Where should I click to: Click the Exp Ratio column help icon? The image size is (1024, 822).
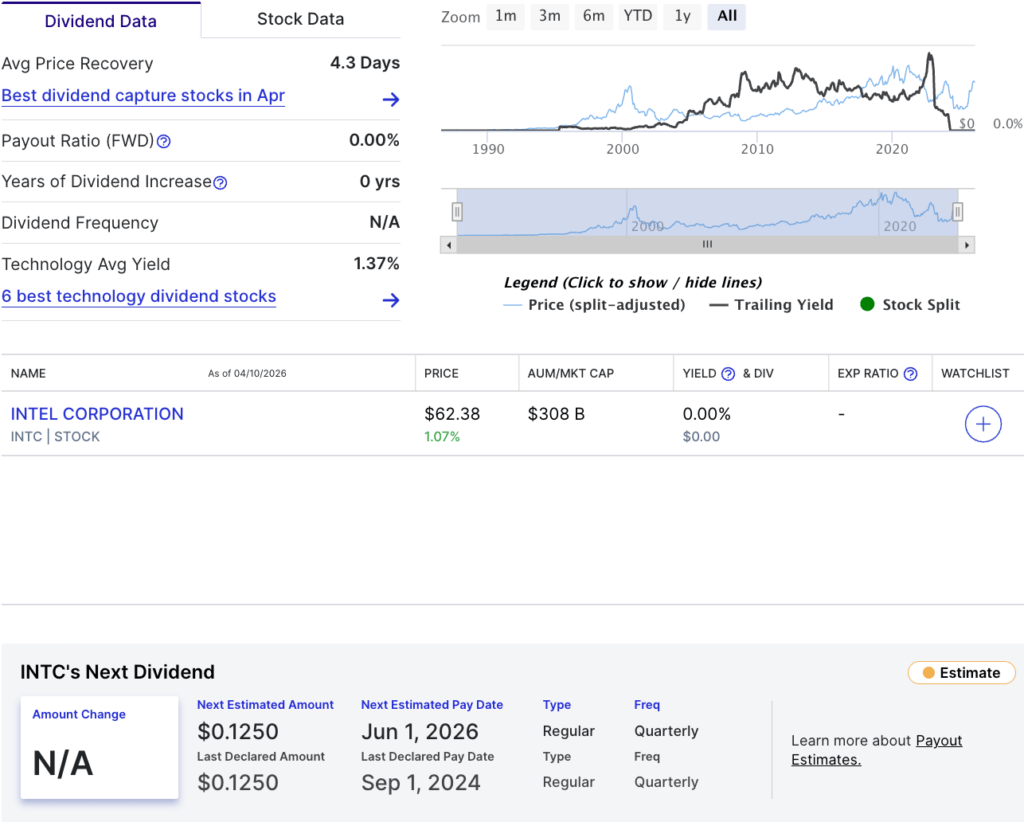coord(910,374)
